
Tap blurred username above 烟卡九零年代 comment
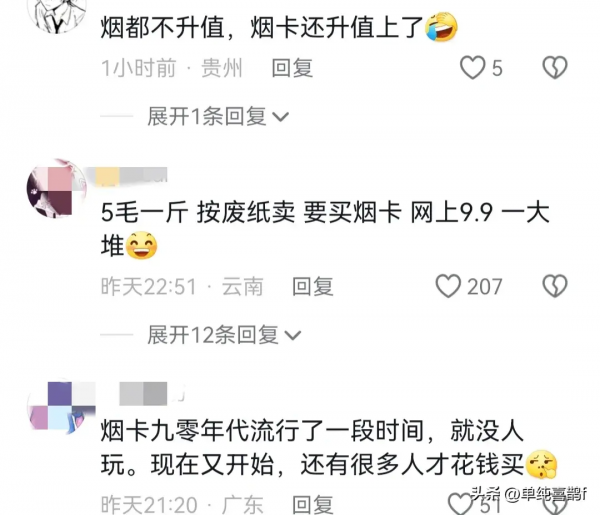pos(151,394)
